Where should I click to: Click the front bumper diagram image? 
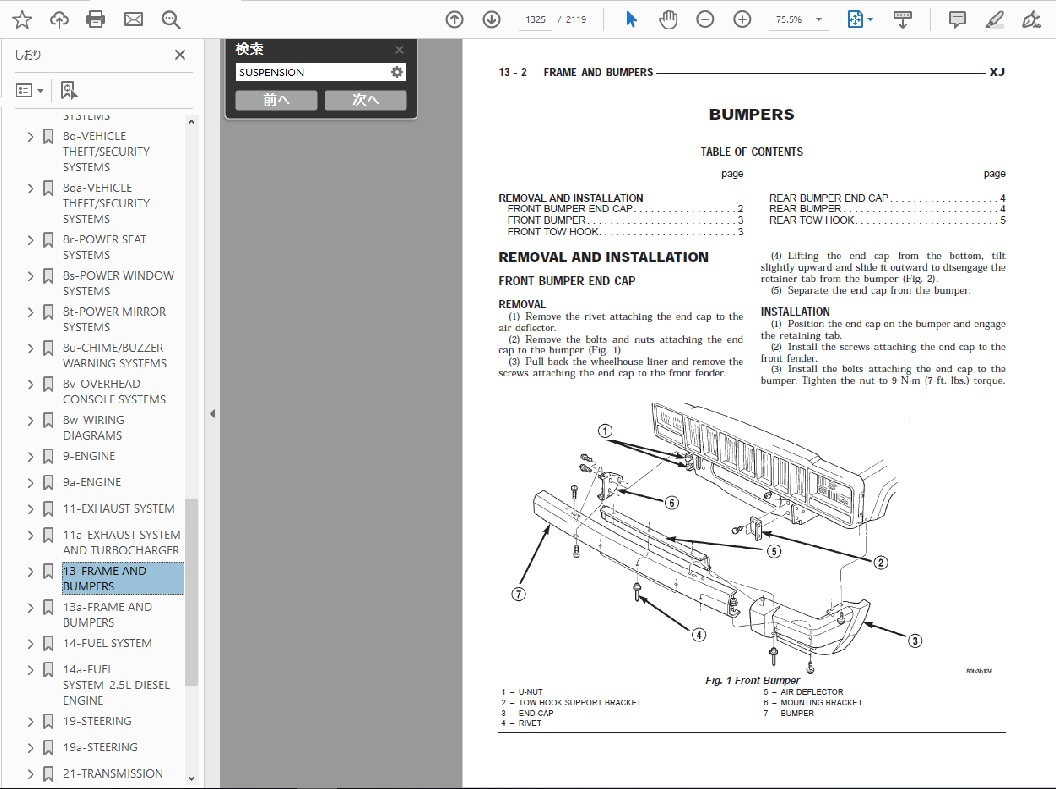[x=719, y=537]
